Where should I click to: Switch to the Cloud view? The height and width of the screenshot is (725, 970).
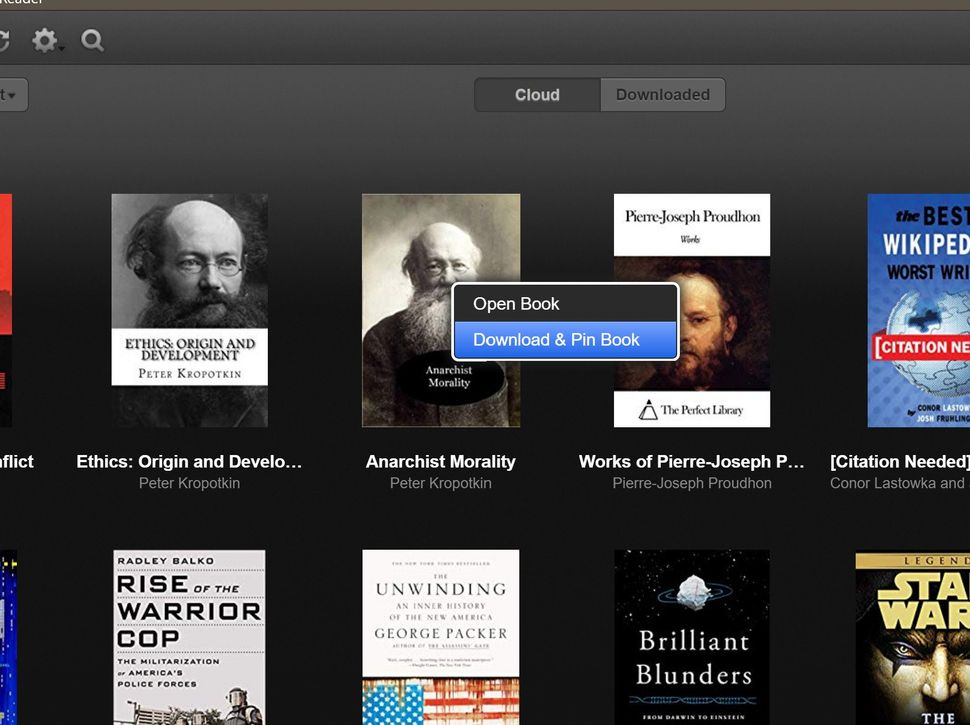click(536, 94)
